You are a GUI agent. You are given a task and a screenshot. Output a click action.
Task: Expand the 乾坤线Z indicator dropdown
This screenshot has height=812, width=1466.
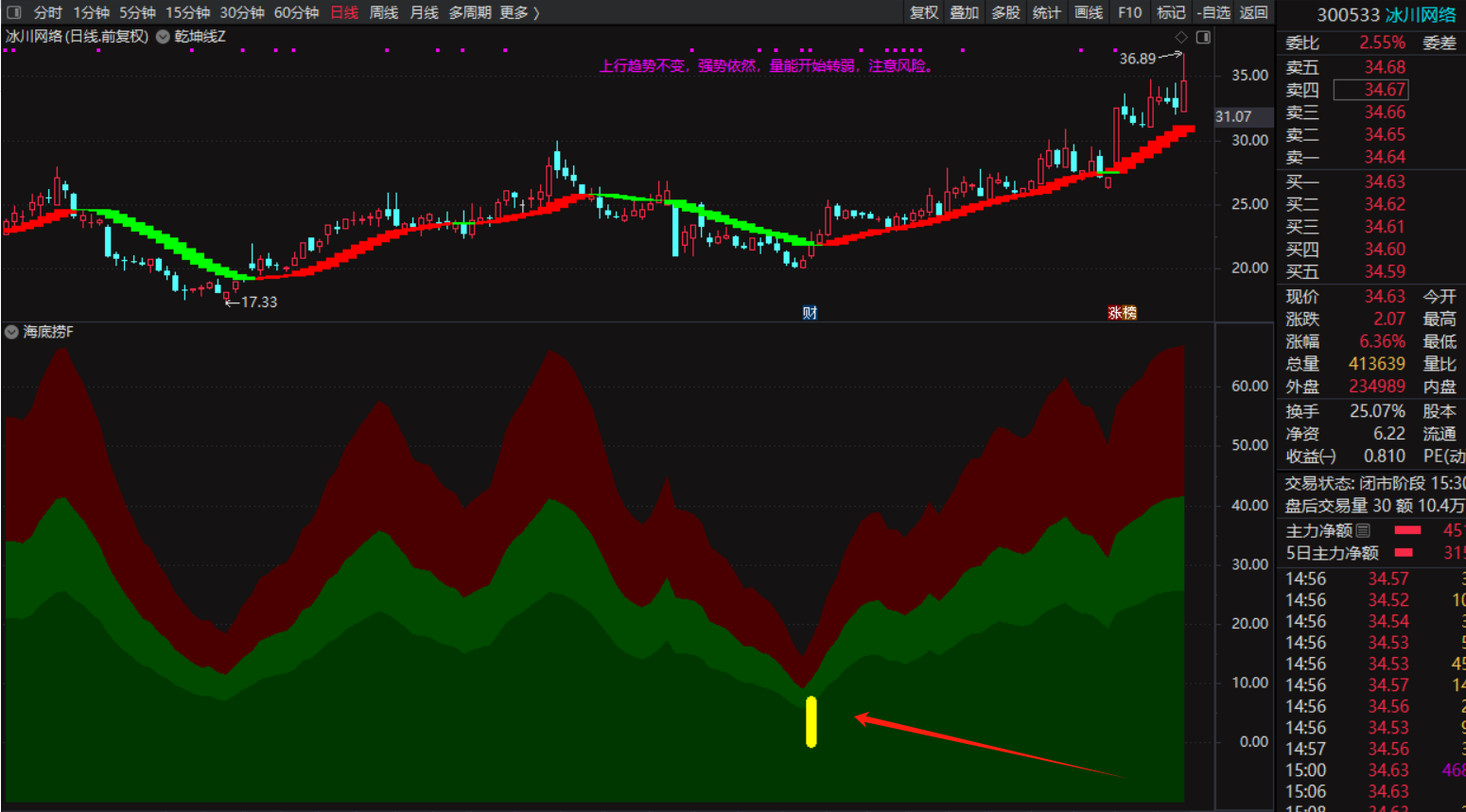163,37
